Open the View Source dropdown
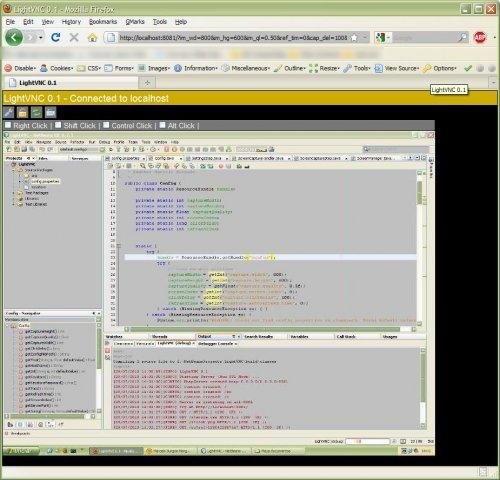500x480 pixels. (x=397, y=68)
